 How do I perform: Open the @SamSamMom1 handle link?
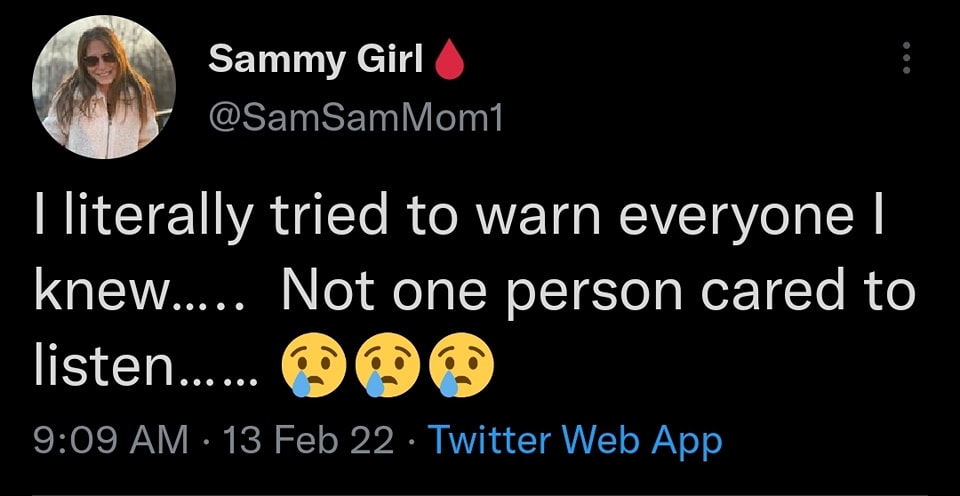(x=355, y=119)
